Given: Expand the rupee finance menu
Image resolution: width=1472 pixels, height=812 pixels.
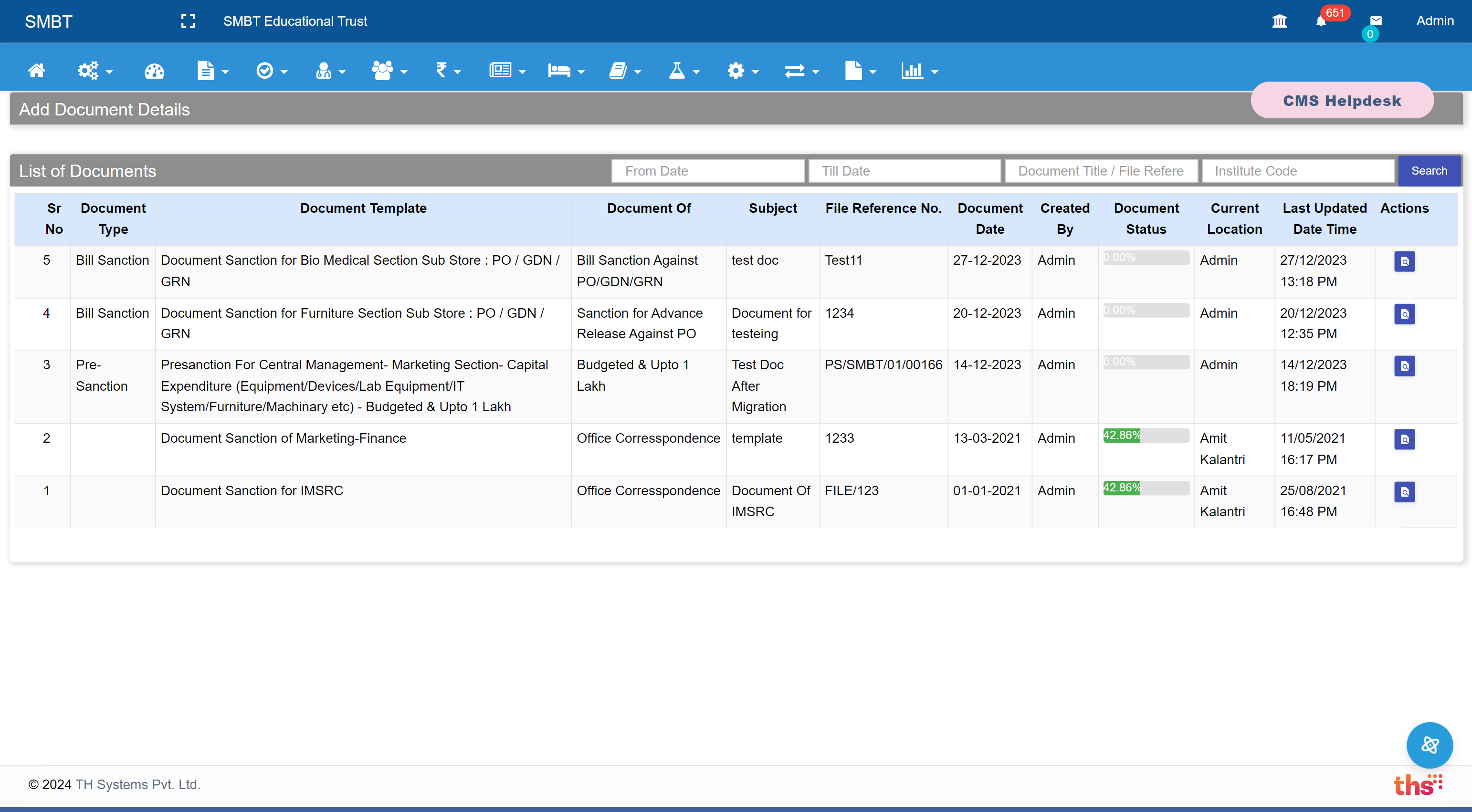Looking at the screenshot, I should click(447, 71).
